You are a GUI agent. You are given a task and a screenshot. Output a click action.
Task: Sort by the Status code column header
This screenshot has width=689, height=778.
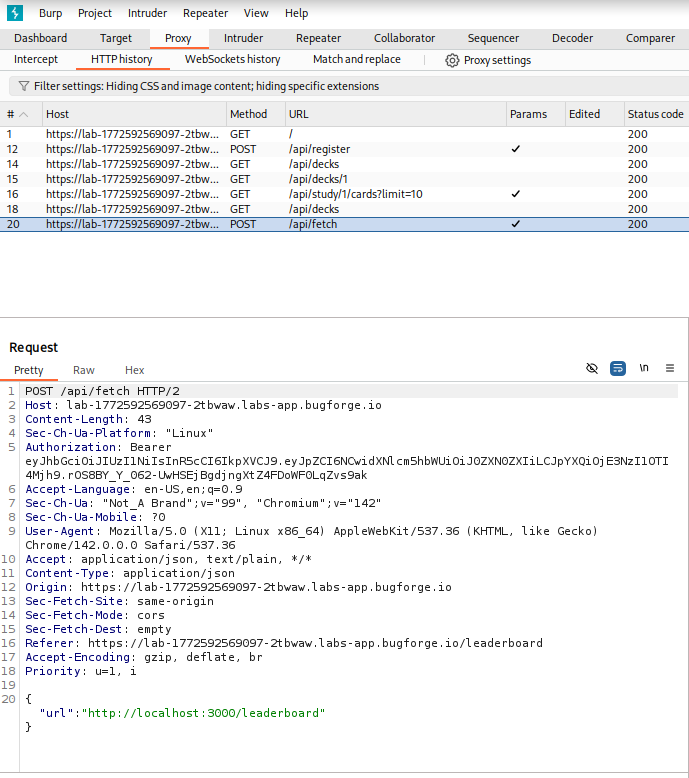click(655, 114)
